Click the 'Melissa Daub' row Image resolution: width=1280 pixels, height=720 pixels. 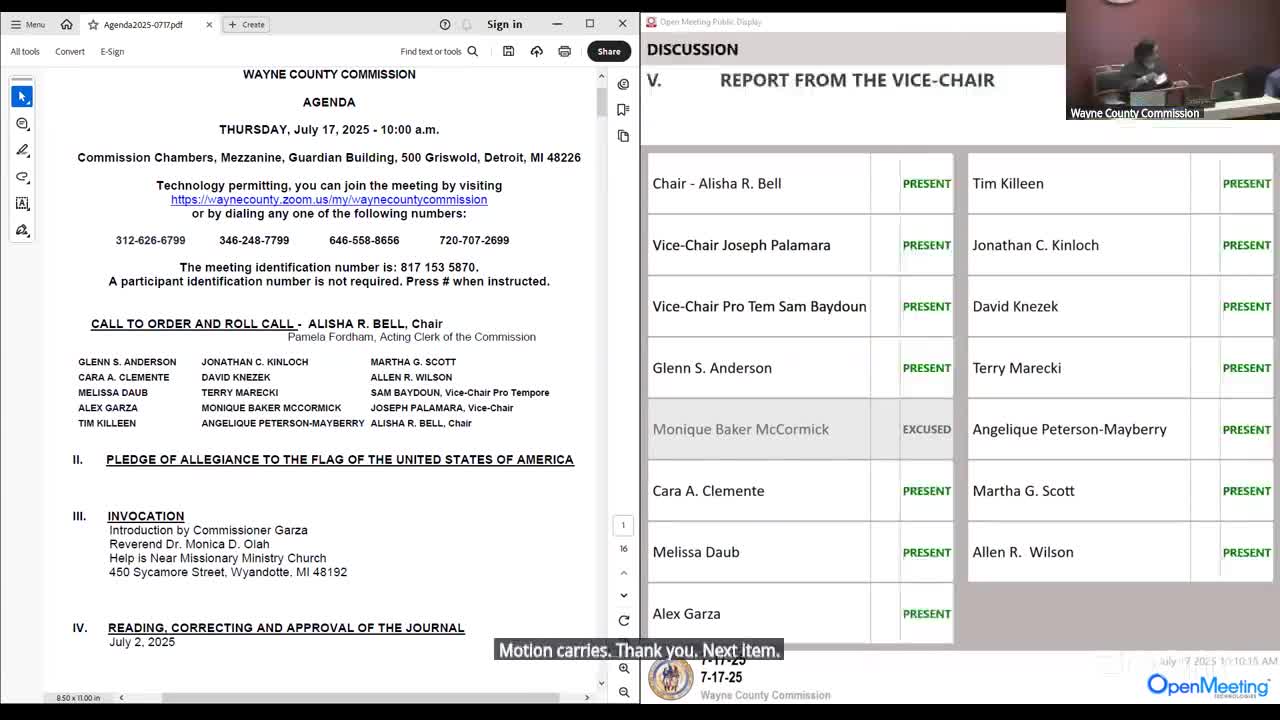pos(800,552)
